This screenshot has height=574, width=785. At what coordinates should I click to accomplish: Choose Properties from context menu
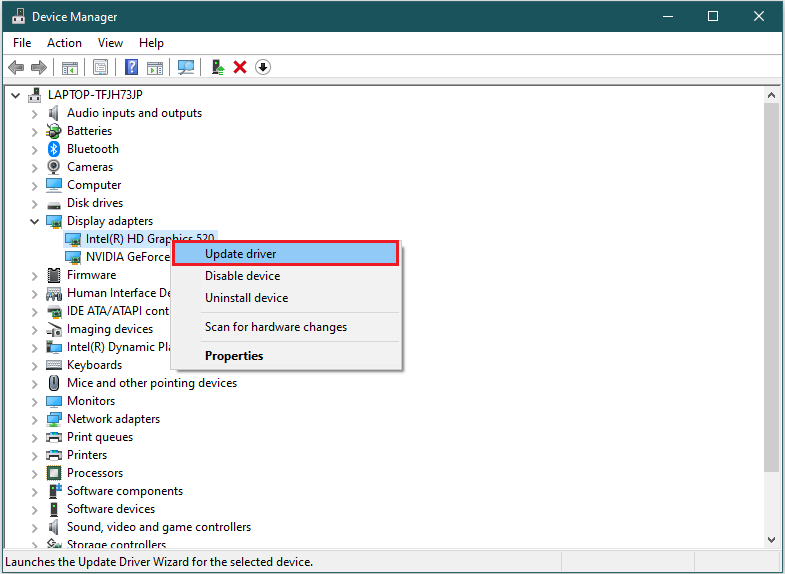pyautogui.click(x=286, y=356)
